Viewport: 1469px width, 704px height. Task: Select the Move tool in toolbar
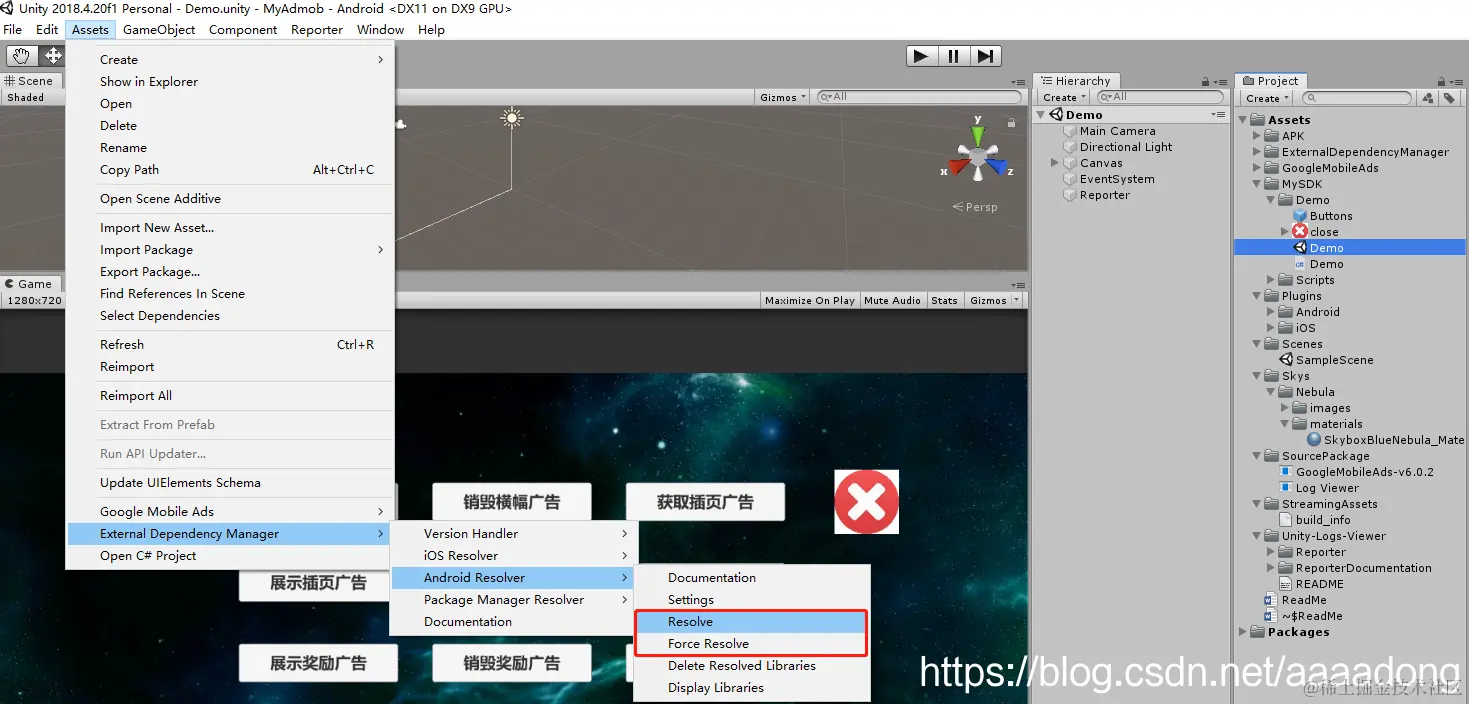52,56
